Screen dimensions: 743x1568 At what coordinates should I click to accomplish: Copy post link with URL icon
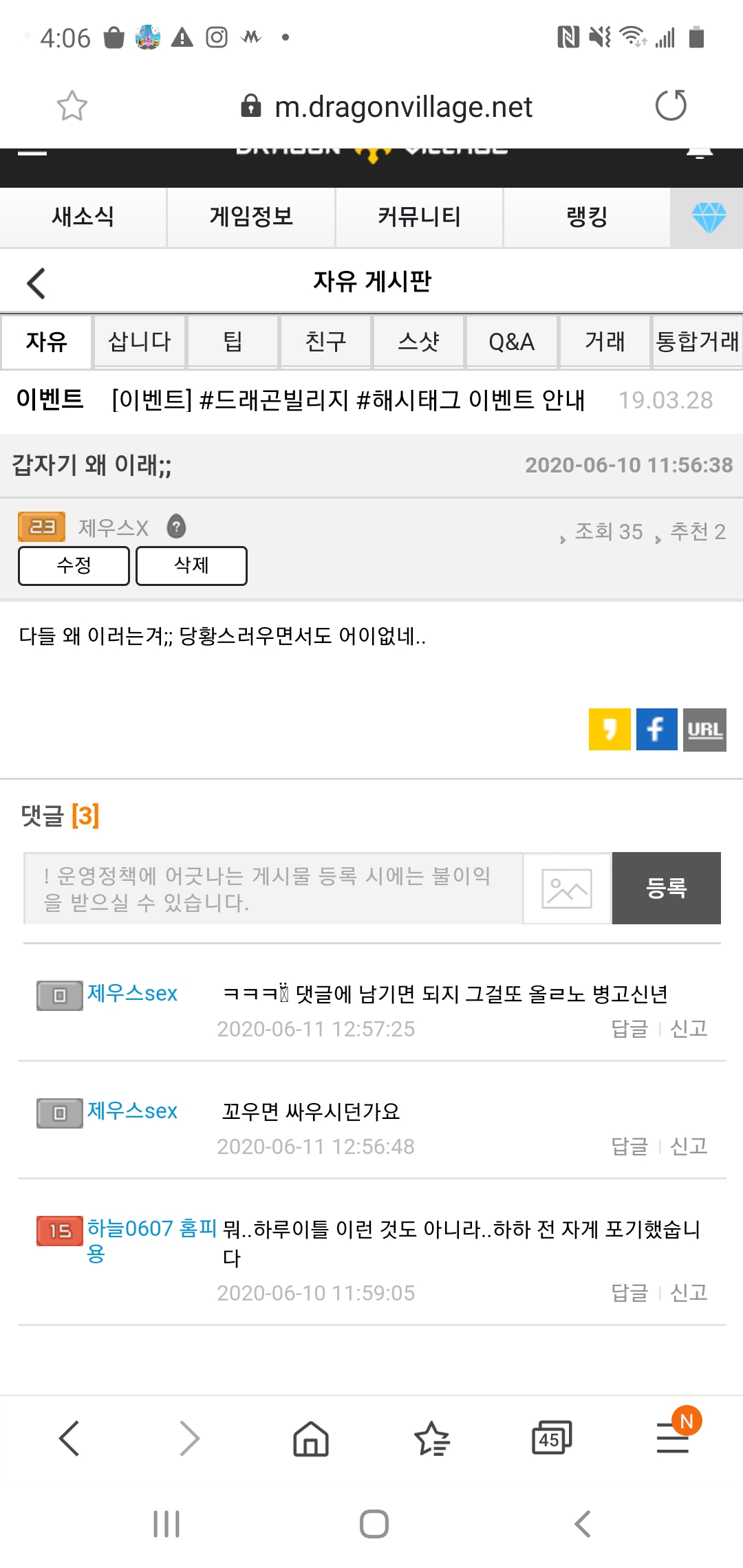click(704, 729)
